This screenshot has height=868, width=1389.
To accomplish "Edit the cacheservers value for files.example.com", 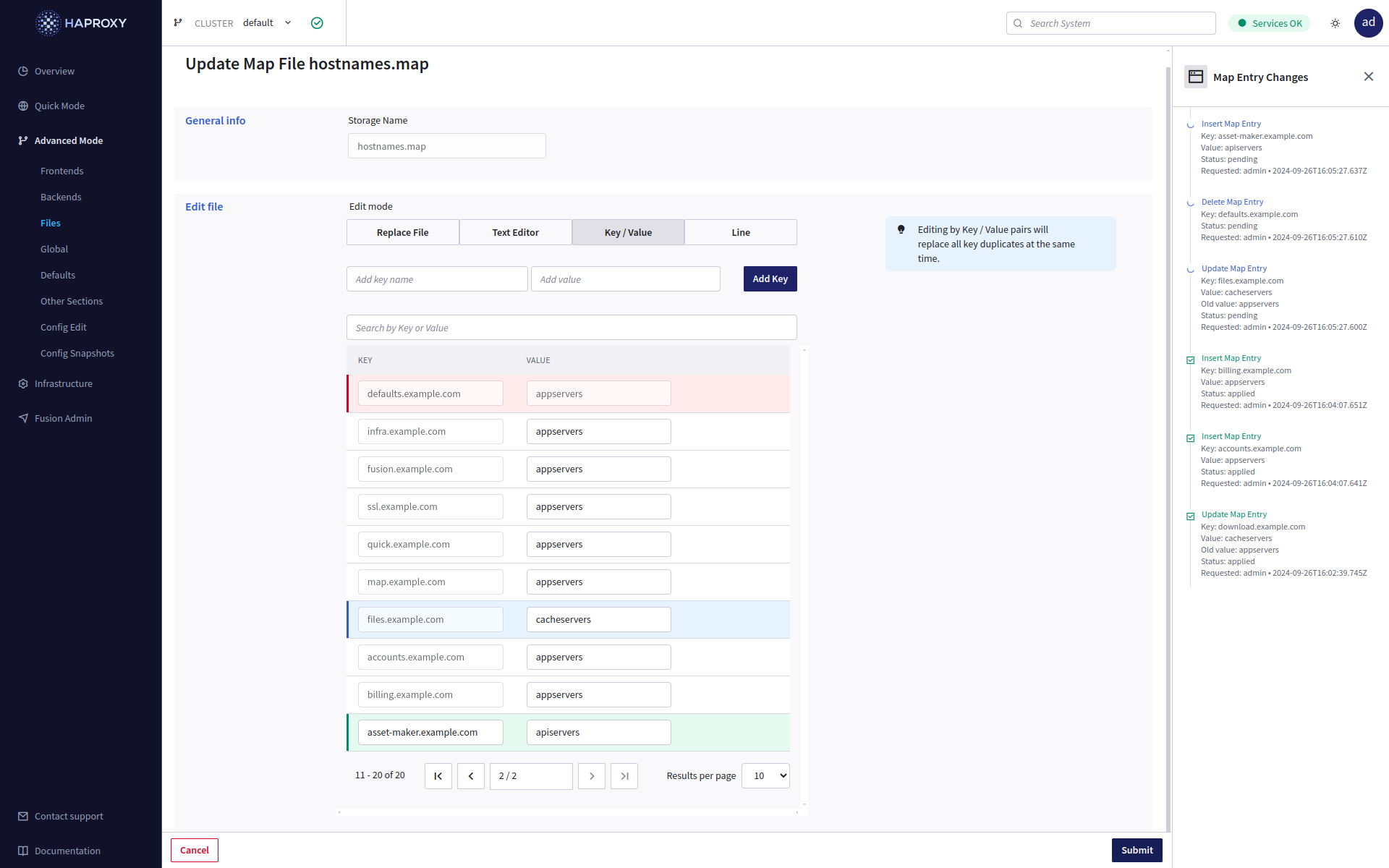I will click(599, 620).
